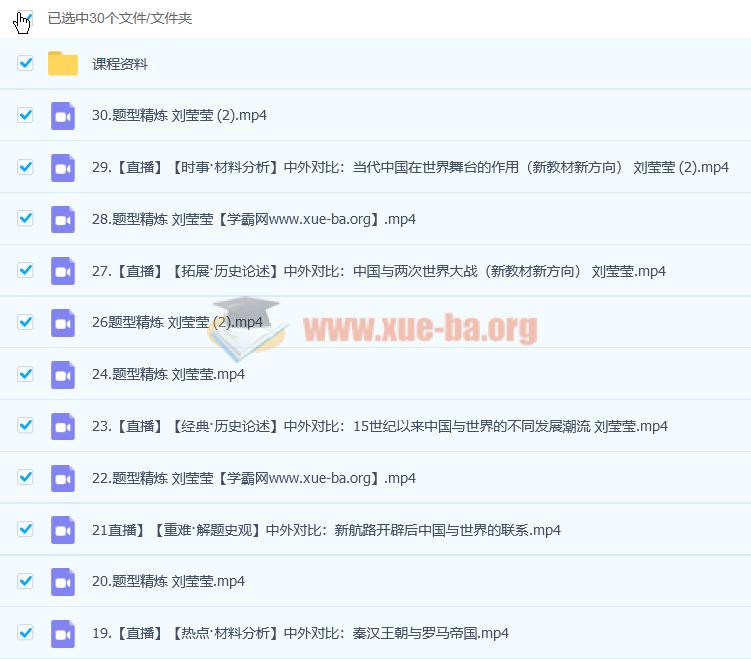Uncheck the 22.题型精炼 file checkbox

coord(25,477)
